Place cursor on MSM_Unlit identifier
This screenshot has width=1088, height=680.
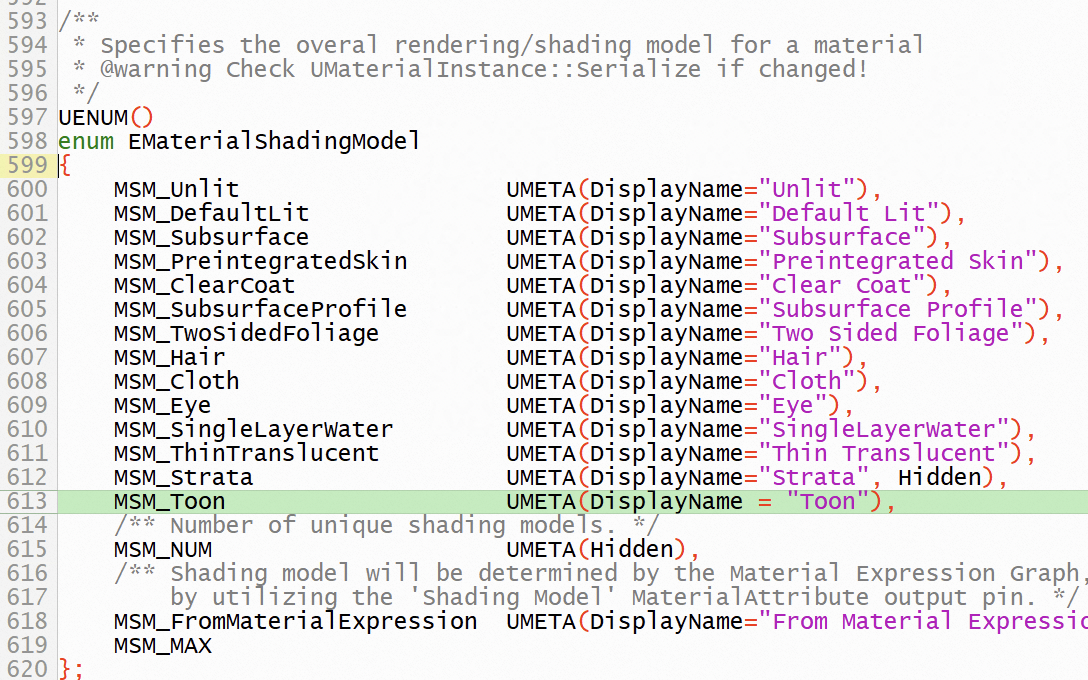pos(176,189)
